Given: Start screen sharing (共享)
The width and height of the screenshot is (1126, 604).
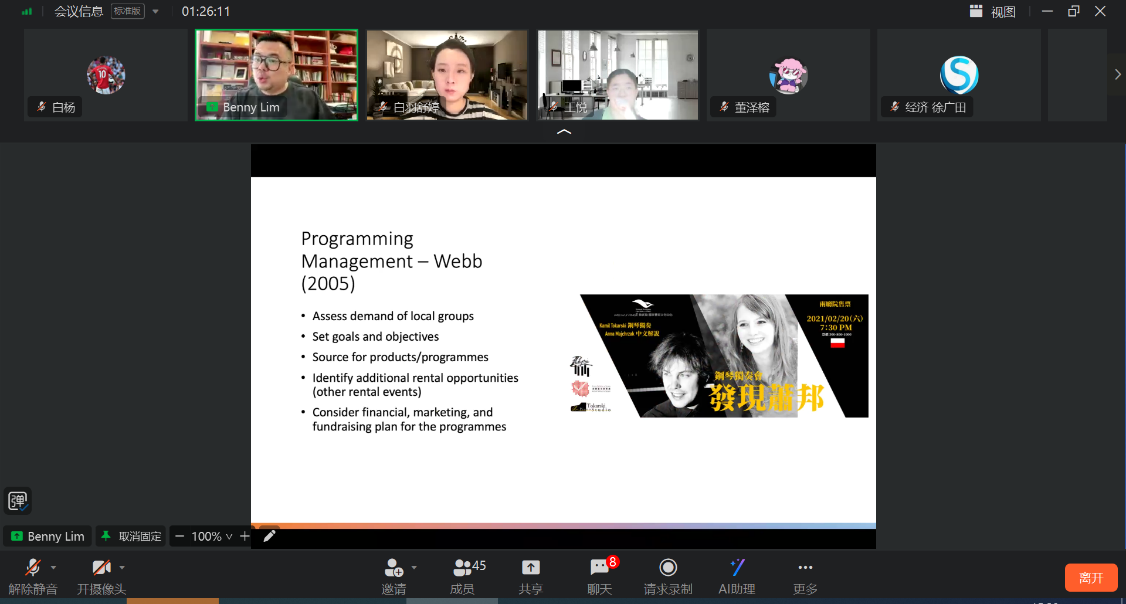Looking at the screenshot, I should click(x=531, y=568).
